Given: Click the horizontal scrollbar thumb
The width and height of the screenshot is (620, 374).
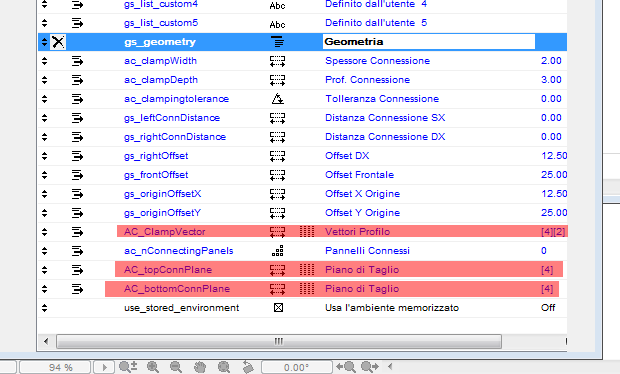Looking at the screenshot, I should (x=279, y=341).
